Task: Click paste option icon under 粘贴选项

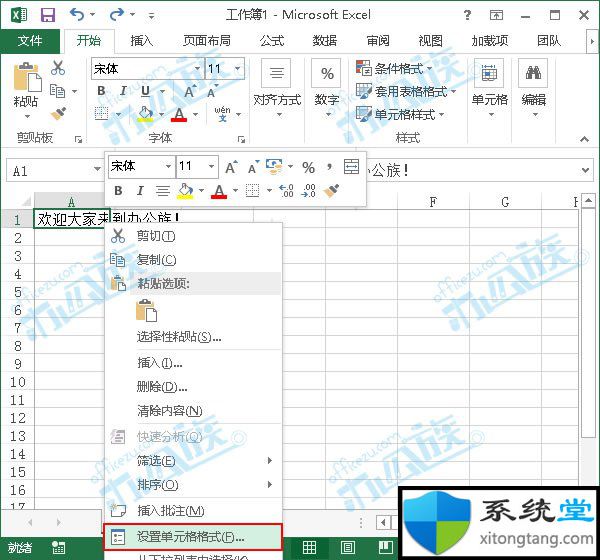Action: (146, 310)
